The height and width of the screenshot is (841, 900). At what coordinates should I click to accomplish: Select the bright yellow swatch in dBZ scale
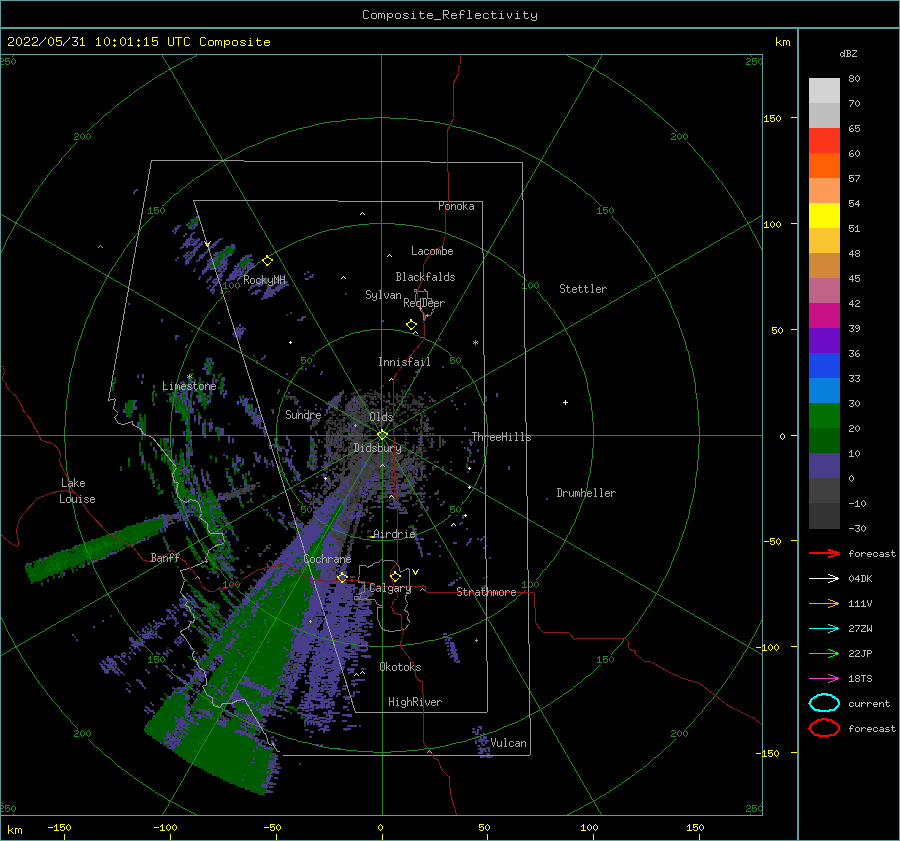pyautogui.click(x=824, y=215)
